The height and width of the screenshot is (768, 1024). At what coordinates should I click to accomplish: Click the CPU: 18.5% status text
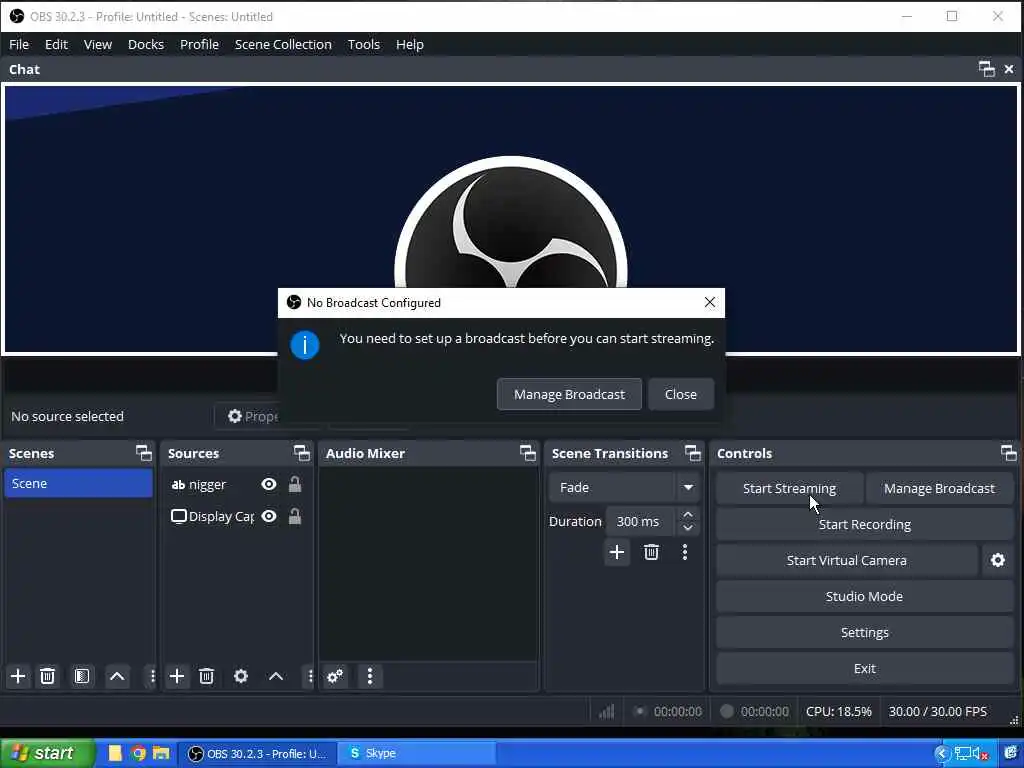[839, 711]
